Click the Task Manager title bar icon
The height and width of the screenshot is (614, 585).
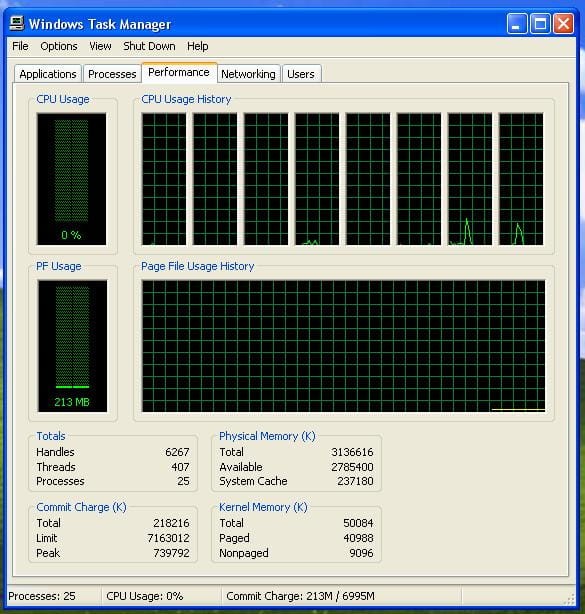coord(16,23)
